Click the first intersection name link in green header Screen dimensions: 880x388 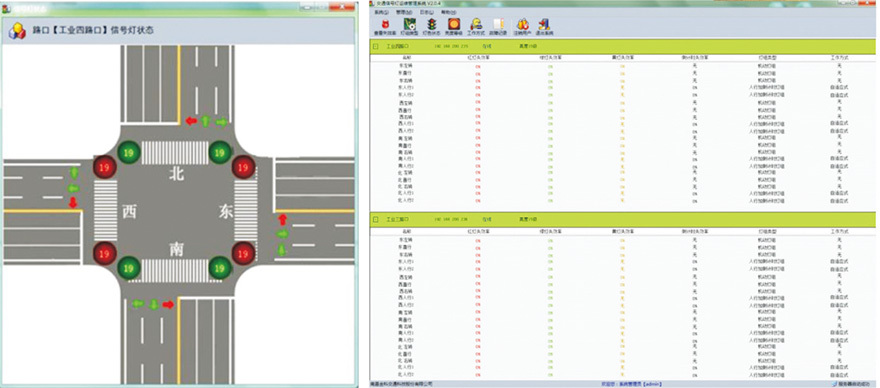(398, 47)
